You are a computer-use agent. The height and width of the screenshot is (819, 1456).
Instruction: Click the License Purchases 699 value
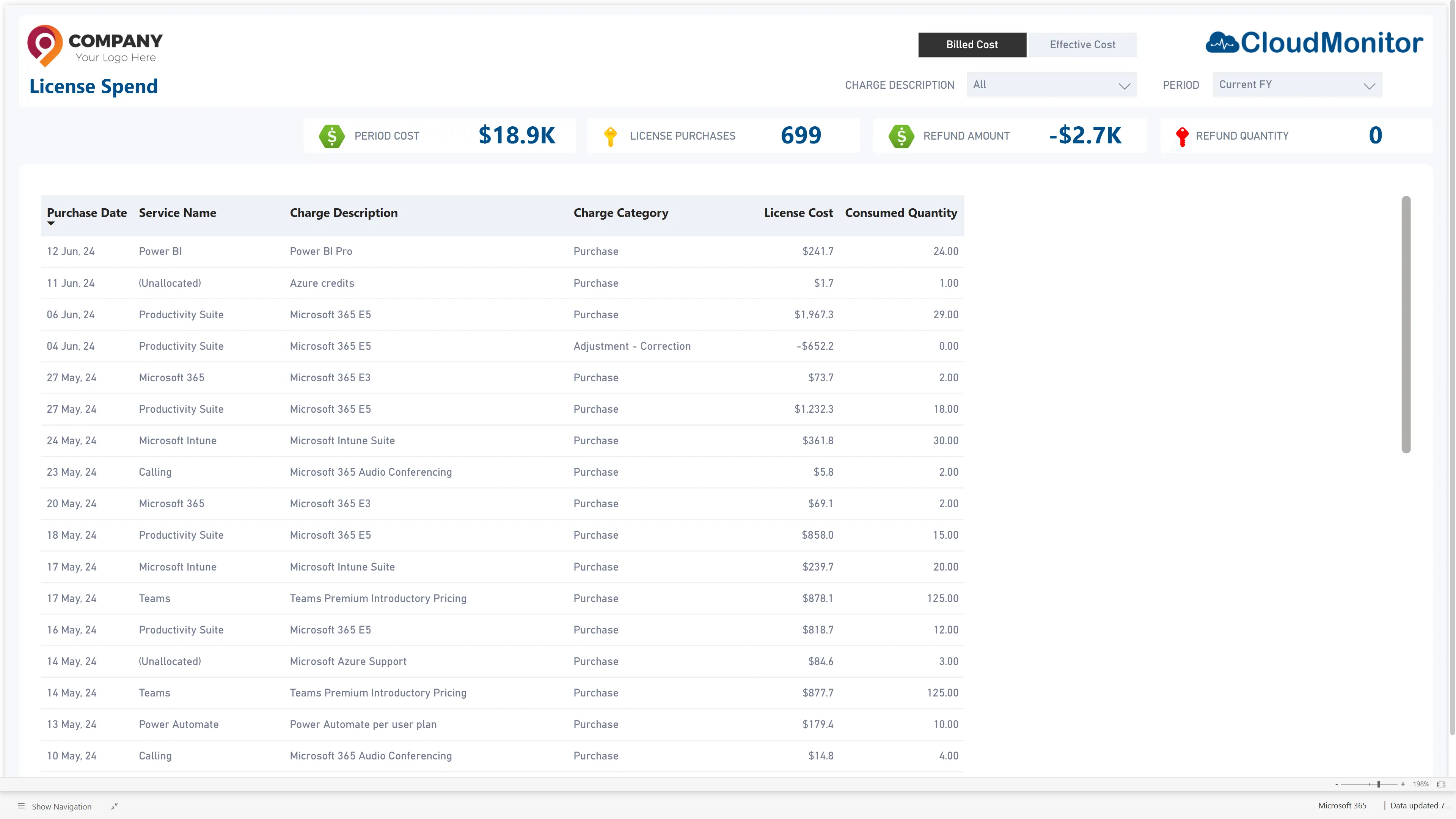[801, 136]
